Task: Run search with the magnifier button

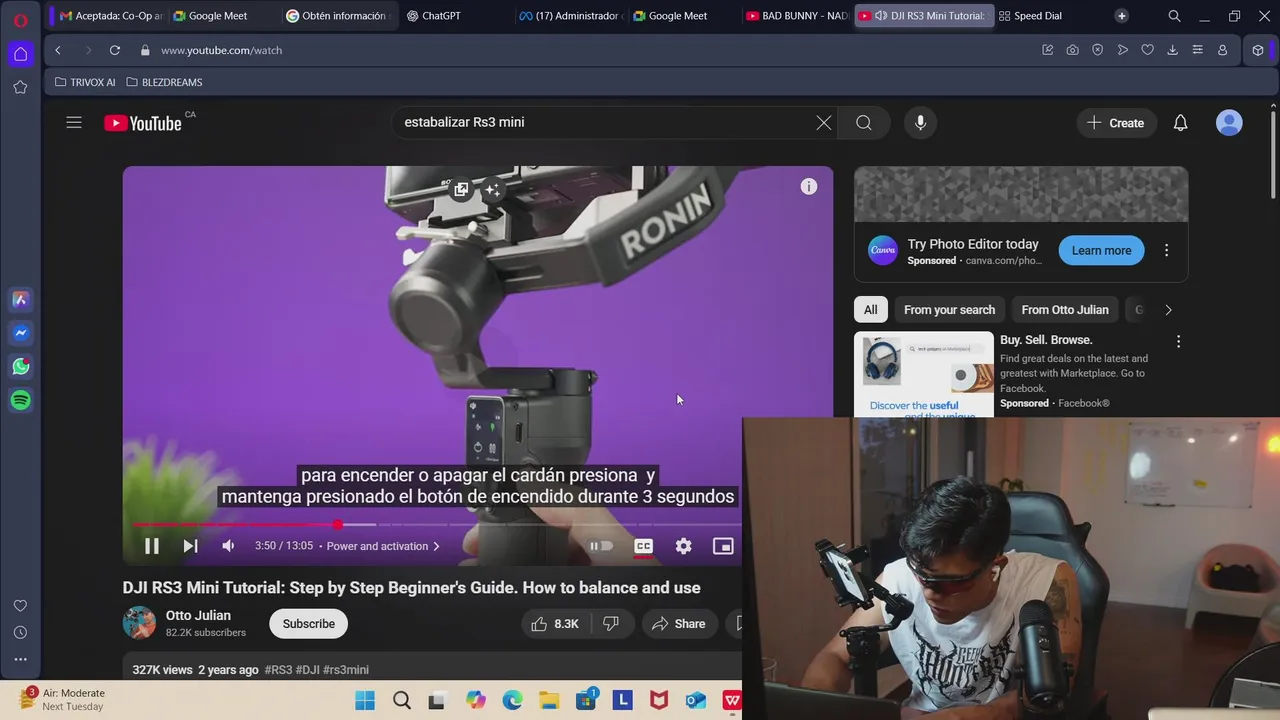Action: point(864,123)
